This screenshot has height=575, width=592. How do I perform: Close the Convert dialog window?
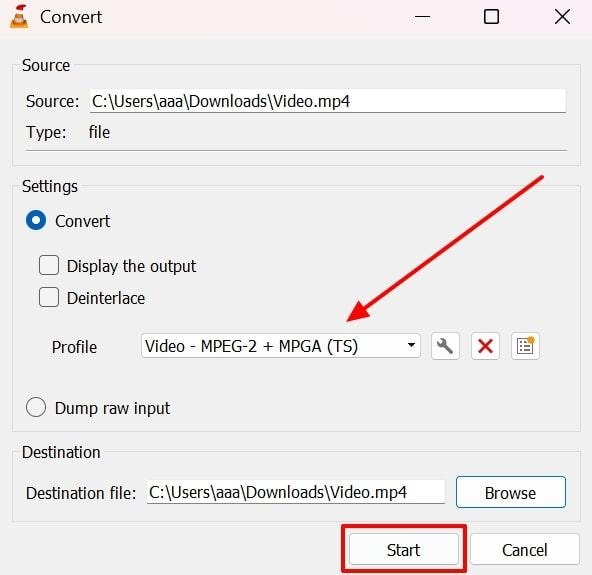562,17
